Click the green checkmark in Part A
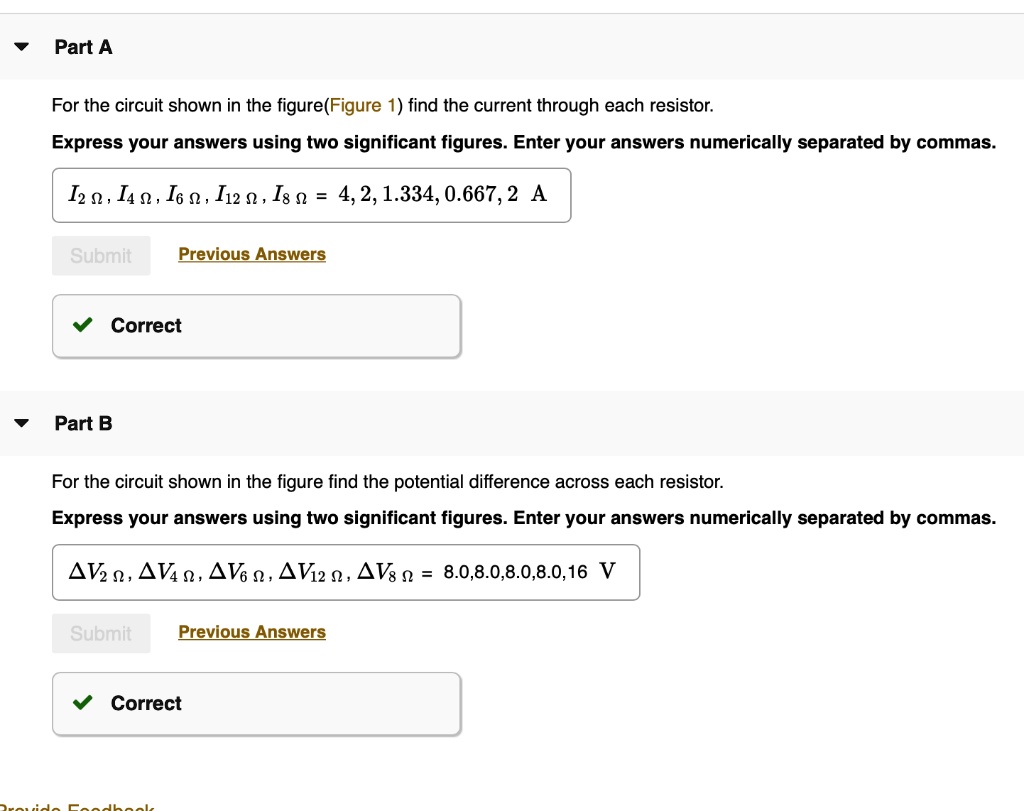 tap(84, 326)
